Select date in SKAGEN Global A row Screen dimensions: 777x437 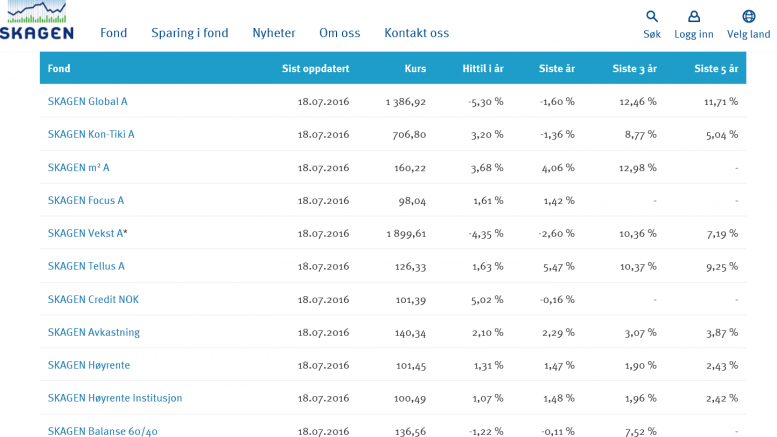click(324, 102)
